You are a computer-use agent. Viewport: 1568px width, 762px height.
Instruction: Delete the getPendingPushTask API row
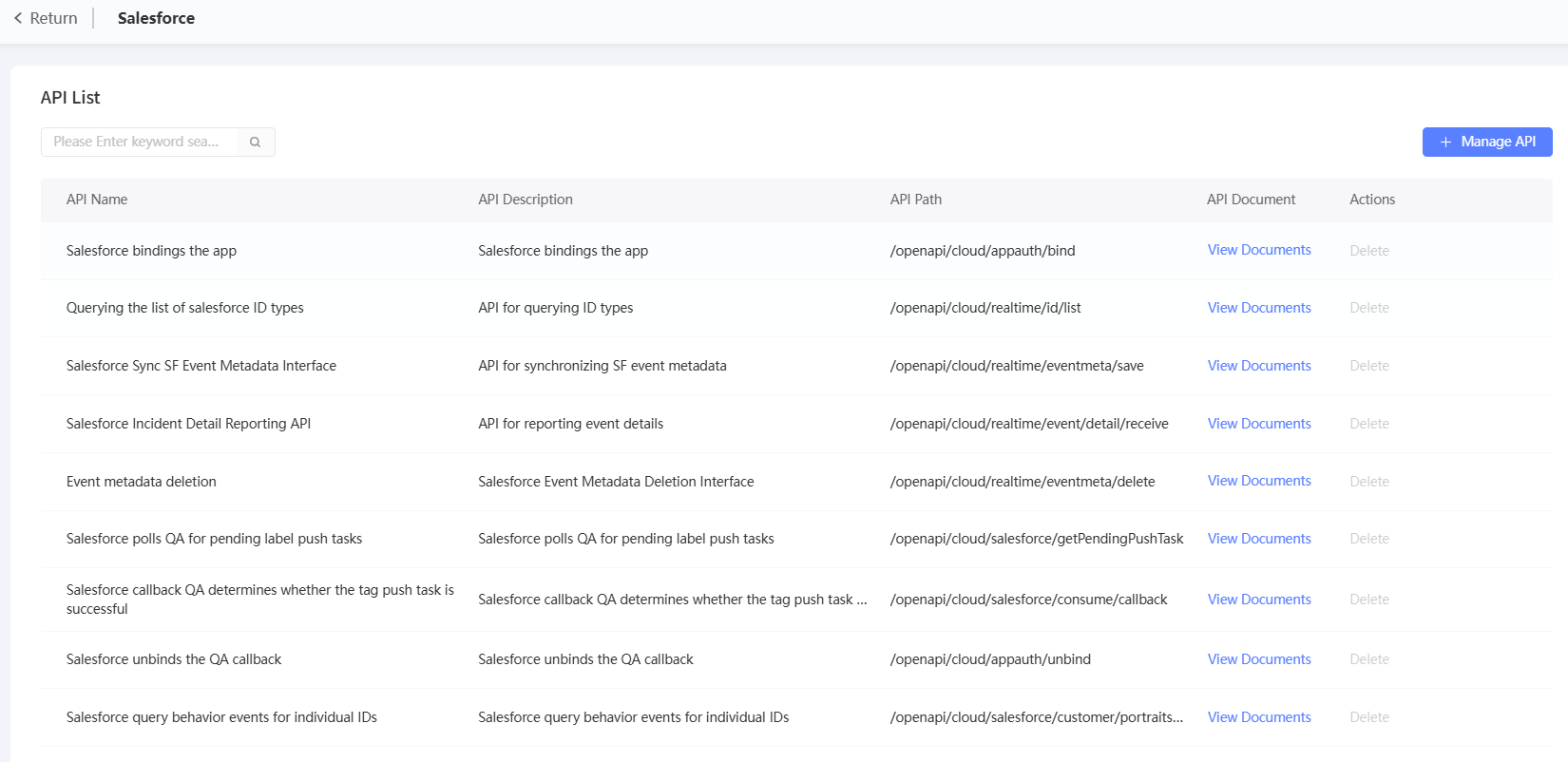click(1369, 539)
